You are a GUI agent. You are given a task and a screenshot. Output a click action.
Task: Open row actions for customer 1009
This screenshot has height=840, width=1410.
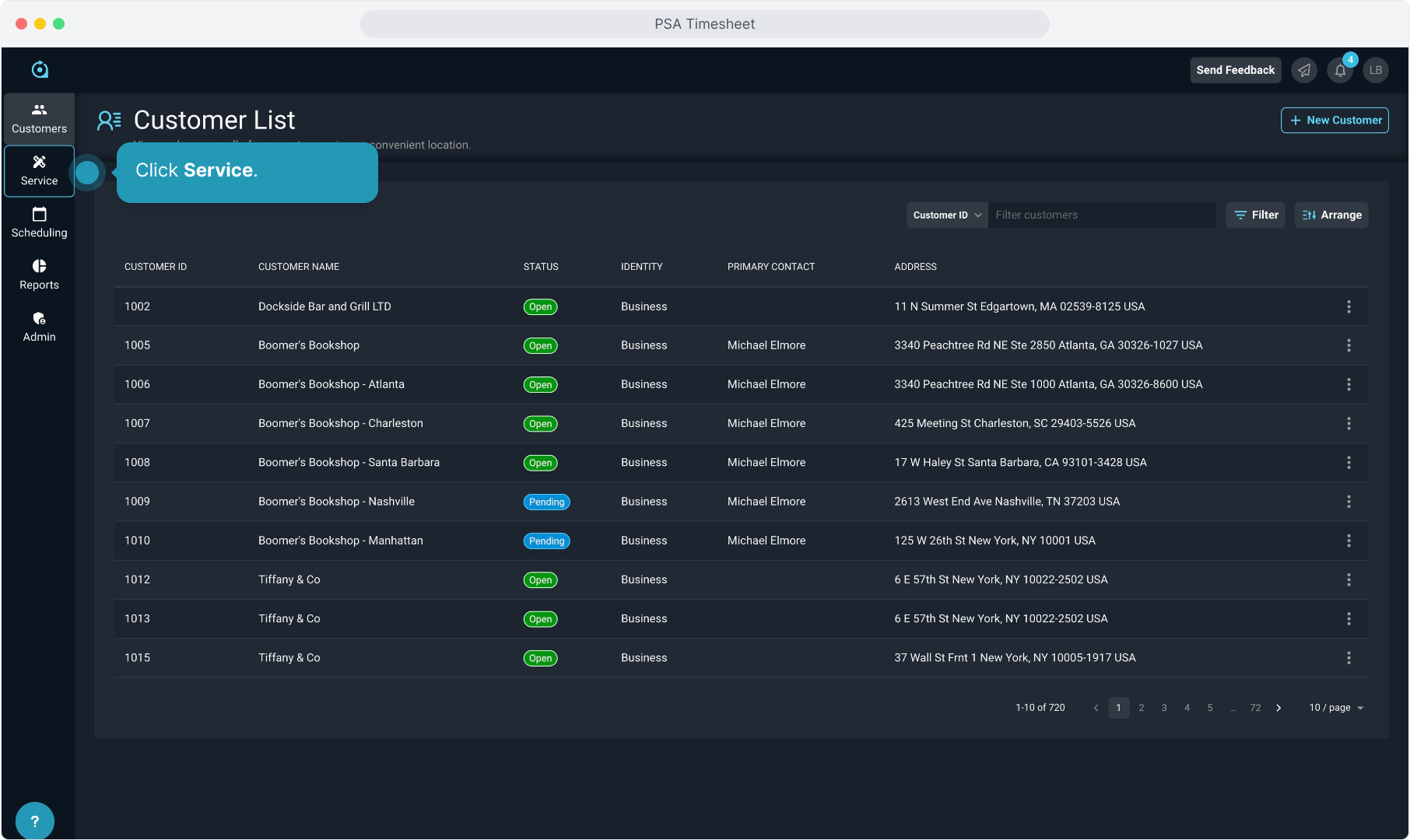click(1349, 502)
